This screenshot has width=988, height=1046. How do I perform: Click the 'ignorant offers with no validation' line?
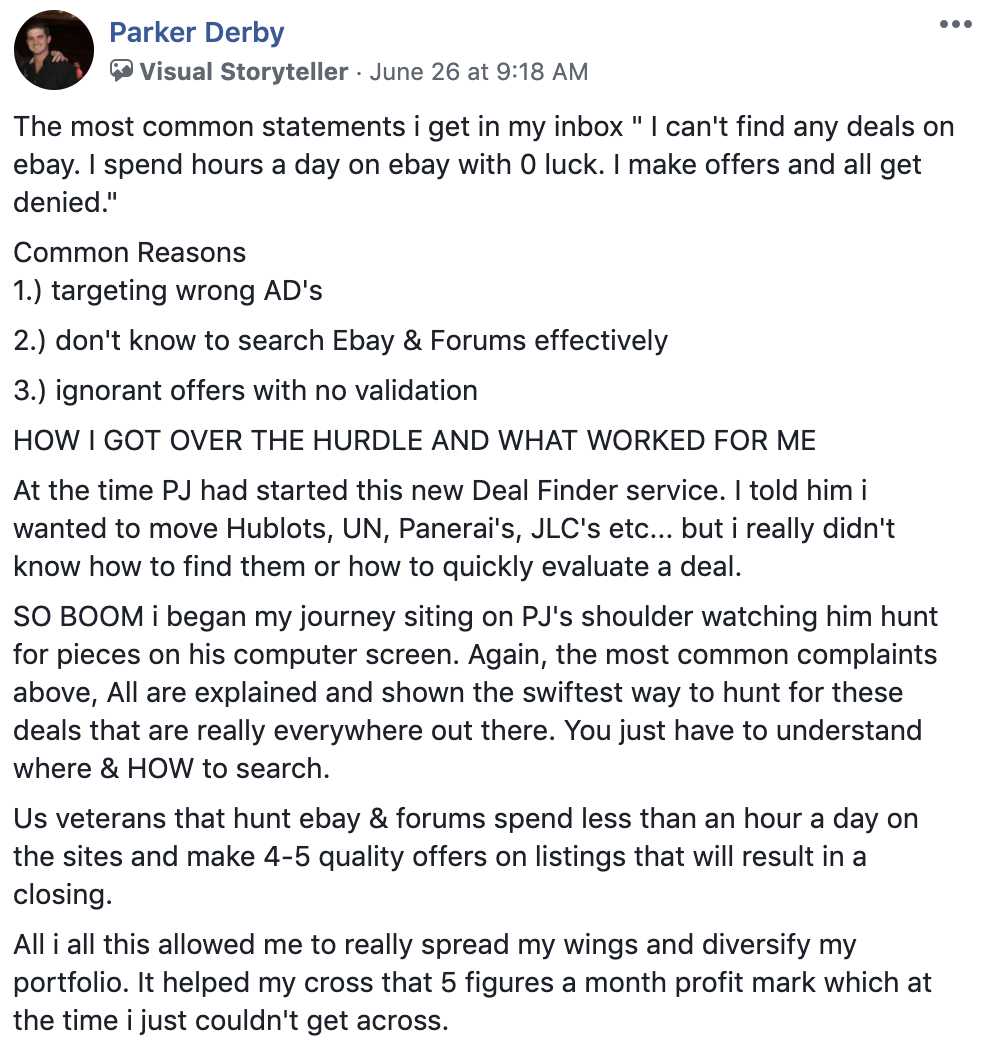(245, 391)
